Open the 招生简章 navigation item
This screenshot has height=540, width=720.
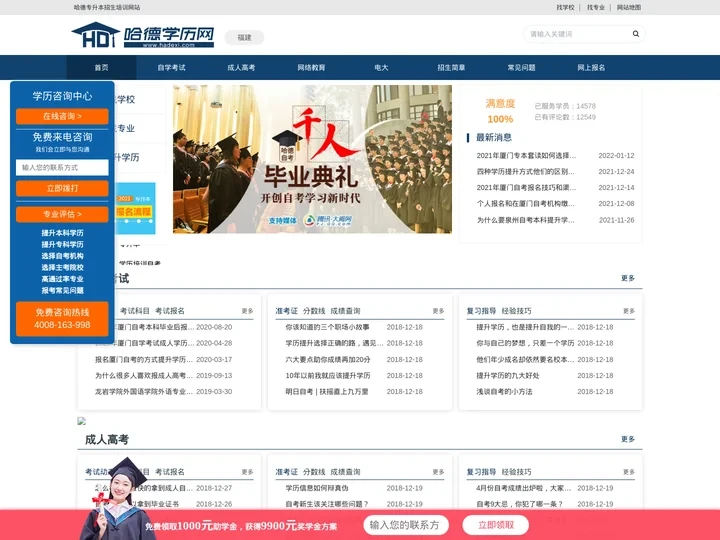[451, 68]
